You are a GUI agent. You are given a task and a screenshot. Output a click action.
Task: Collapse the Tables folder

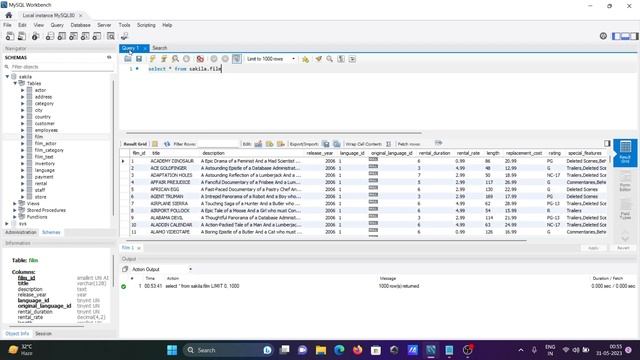(x=15, y=83)
